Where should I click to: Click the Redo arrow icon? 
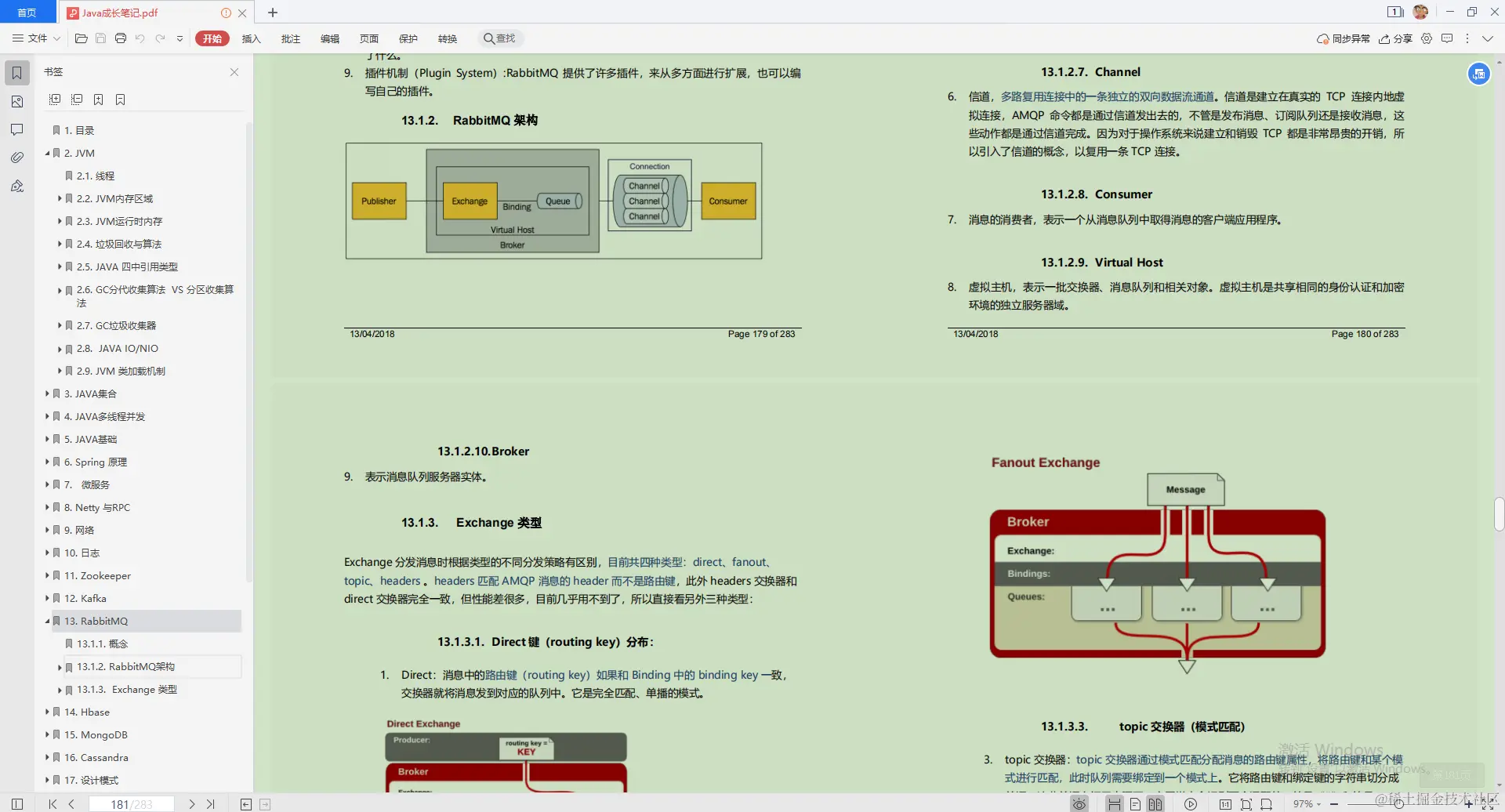point(160,38)
